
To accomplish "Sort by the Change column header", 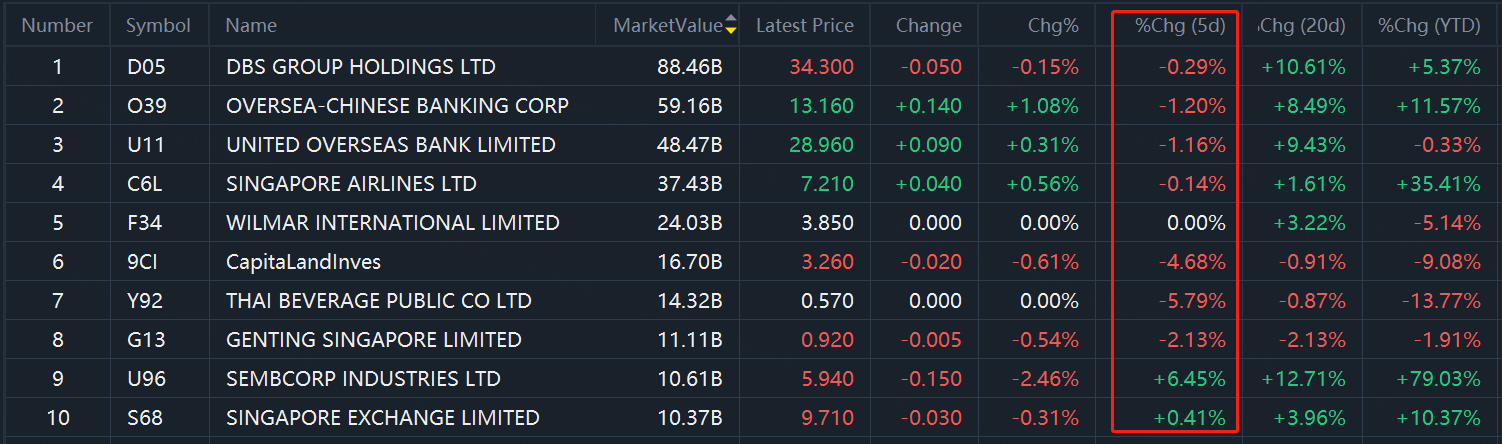I will (x=929, y=26).
